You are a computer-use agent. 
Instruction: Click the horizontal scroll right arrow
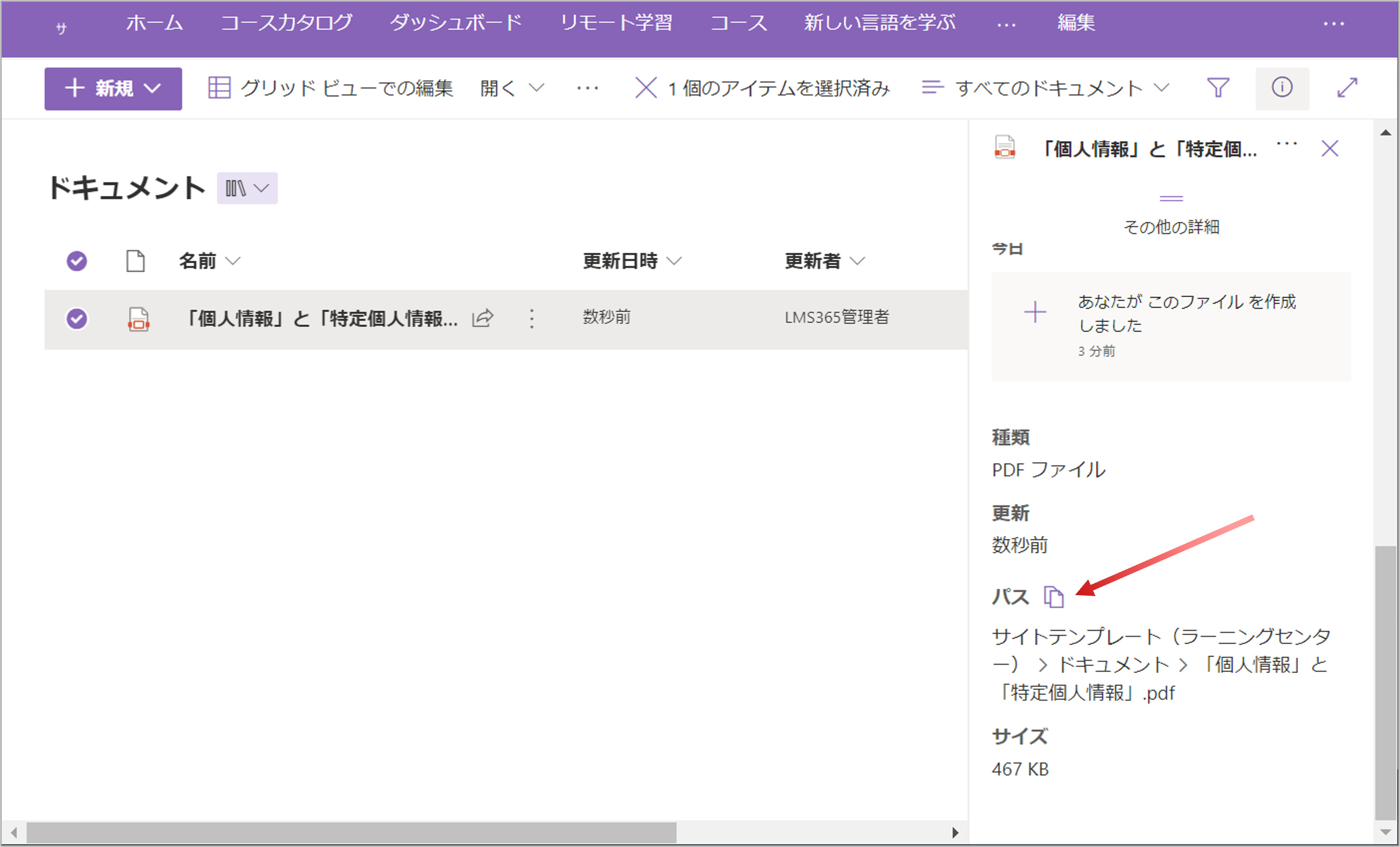coord(955,833)
